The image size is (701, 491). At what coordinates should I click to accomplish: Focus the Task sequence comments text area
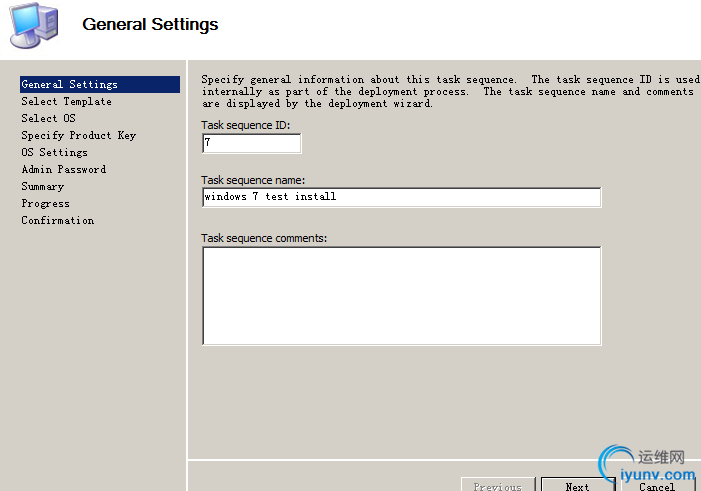(x=401, y=296)
